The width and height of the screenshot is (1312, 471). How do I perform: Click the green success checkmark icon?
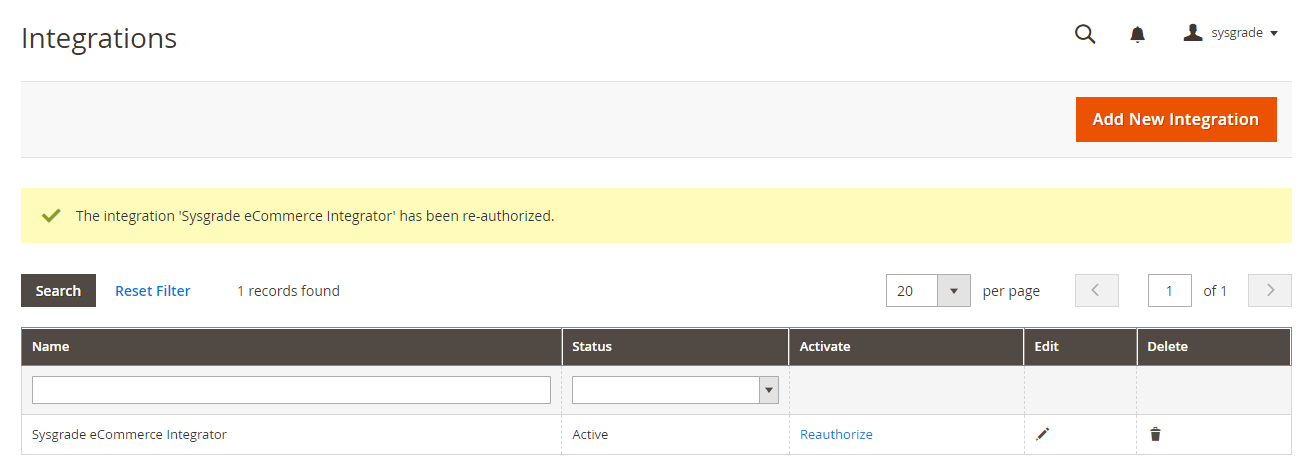tap(51, 215)
